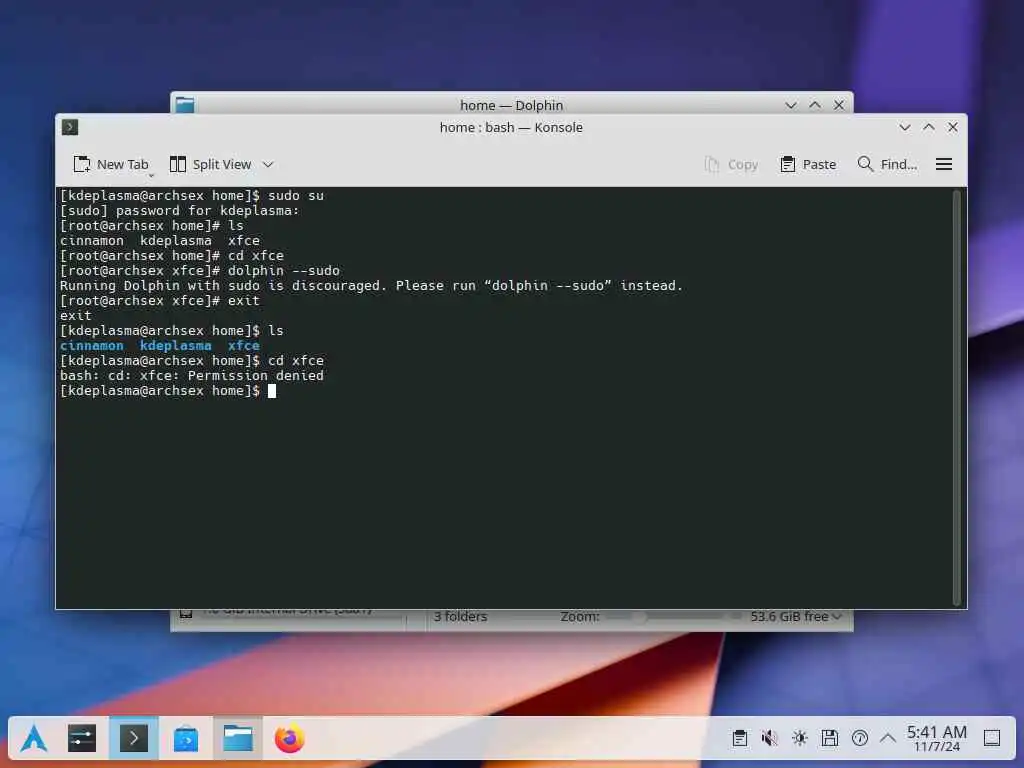Open the Arch application launcher
The image size is (1024, 768).
click(x=33, y=739)
